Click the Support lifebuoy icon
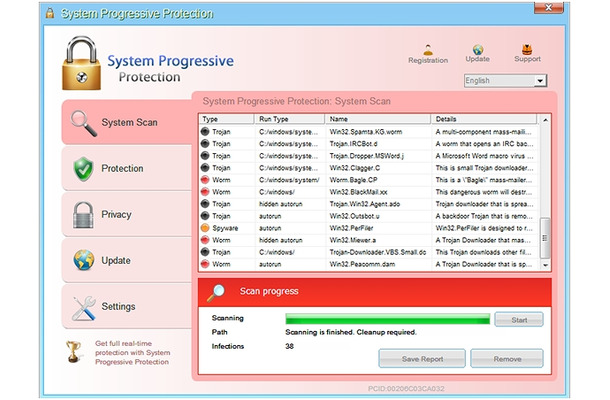 (527, 49)
